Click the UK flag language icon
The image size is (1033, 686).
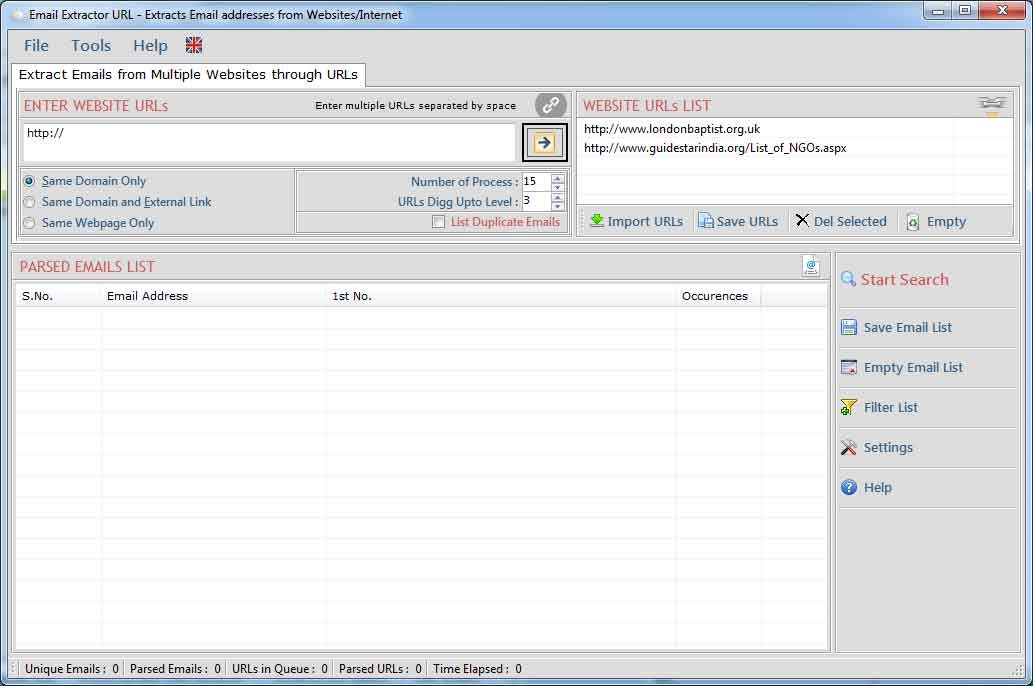click(194, 45)
